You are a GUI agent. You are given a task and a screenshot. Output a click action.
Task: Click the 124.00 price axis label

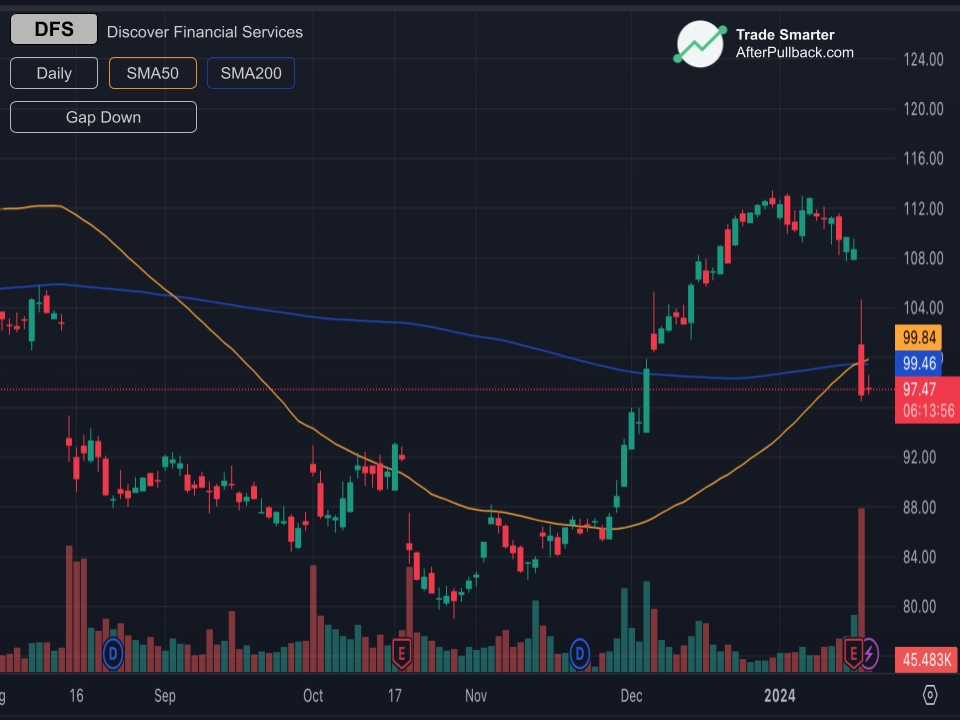click(923, 59)
